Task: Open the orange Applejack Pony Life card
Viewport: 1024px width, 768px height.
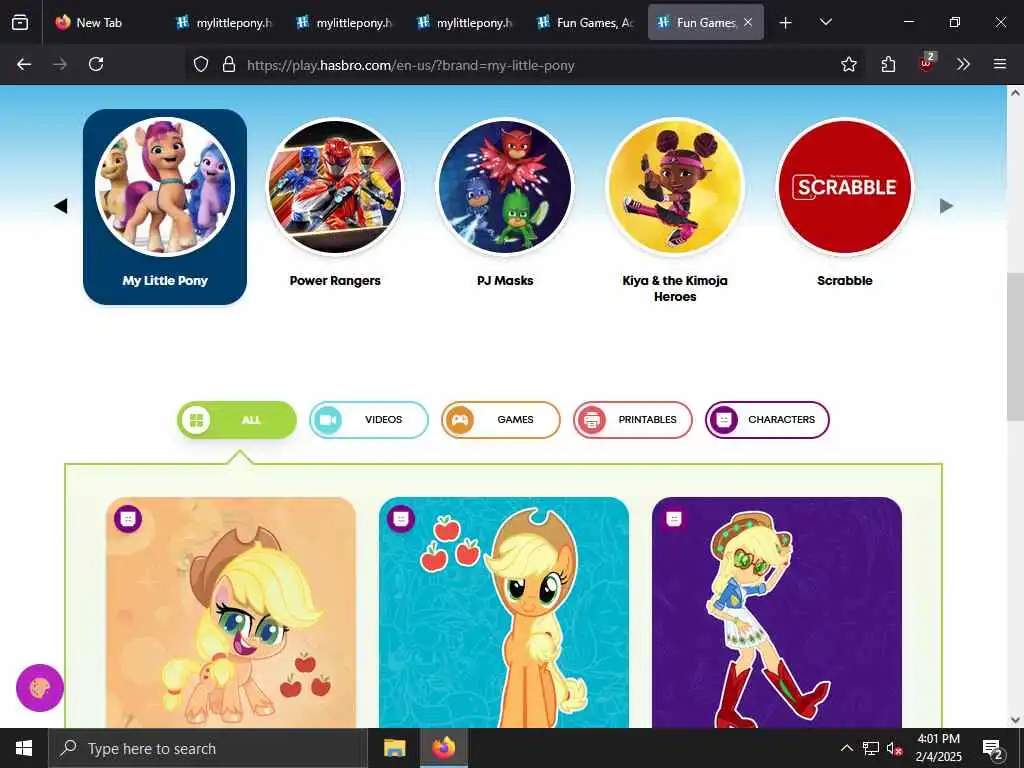Action: click(x=231, y=613)
